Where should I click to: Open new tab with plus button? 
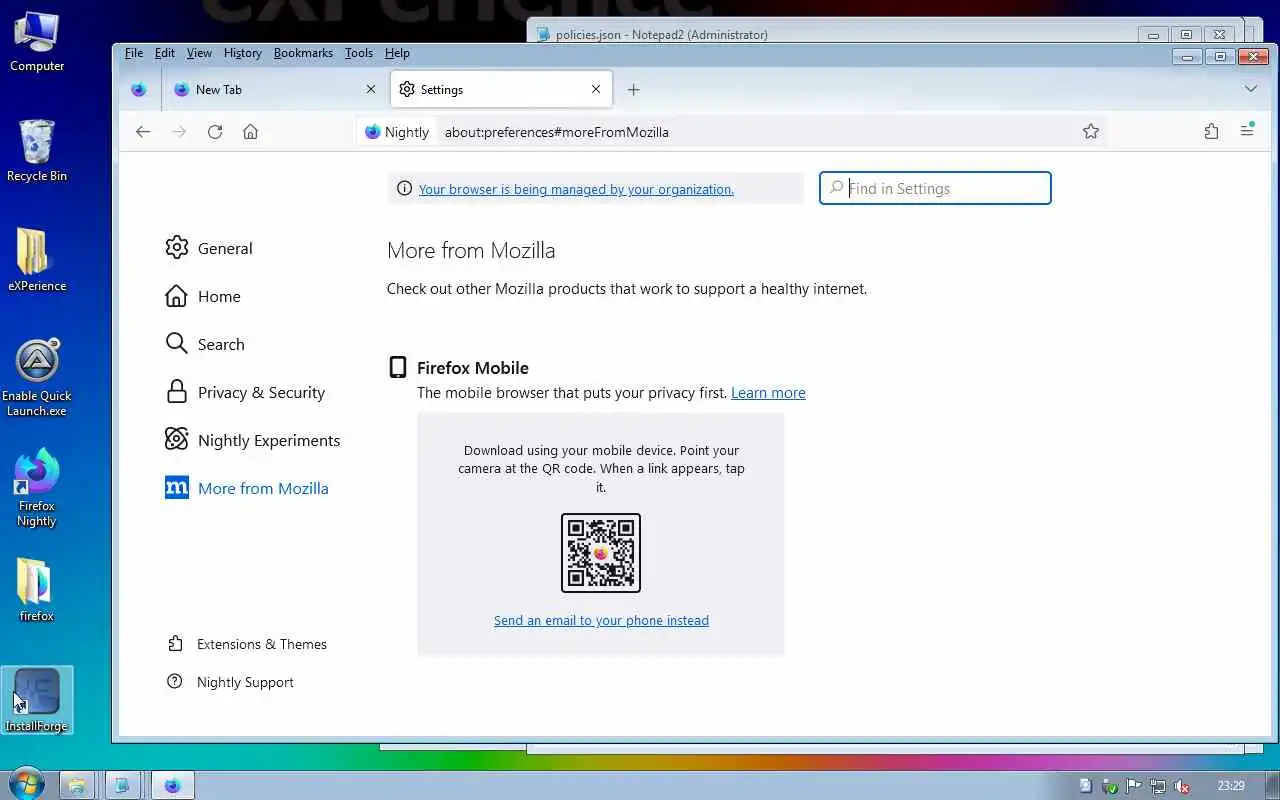click(633, 89)
